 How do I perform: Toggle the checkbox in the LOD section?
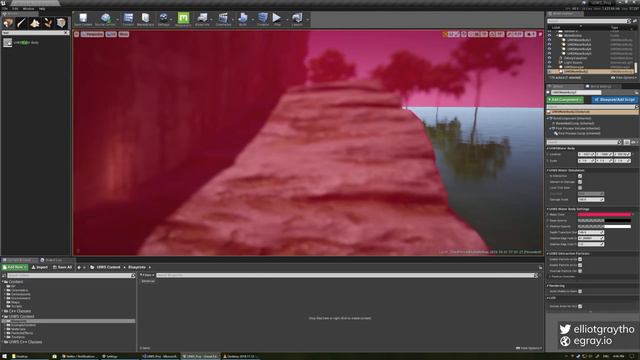[x=580, y=307]
